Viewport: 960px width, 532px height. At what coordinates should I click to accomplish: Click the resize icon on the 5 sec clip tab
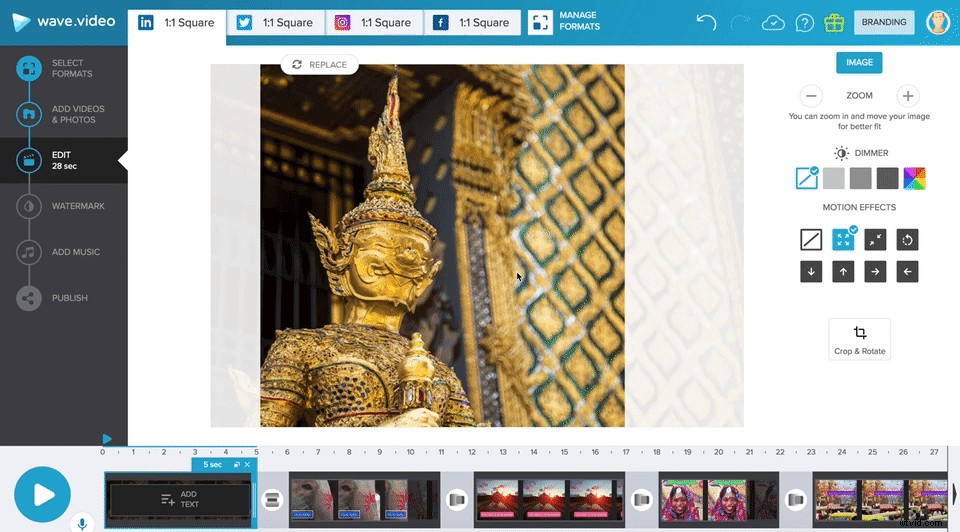(x=237, y=465)
